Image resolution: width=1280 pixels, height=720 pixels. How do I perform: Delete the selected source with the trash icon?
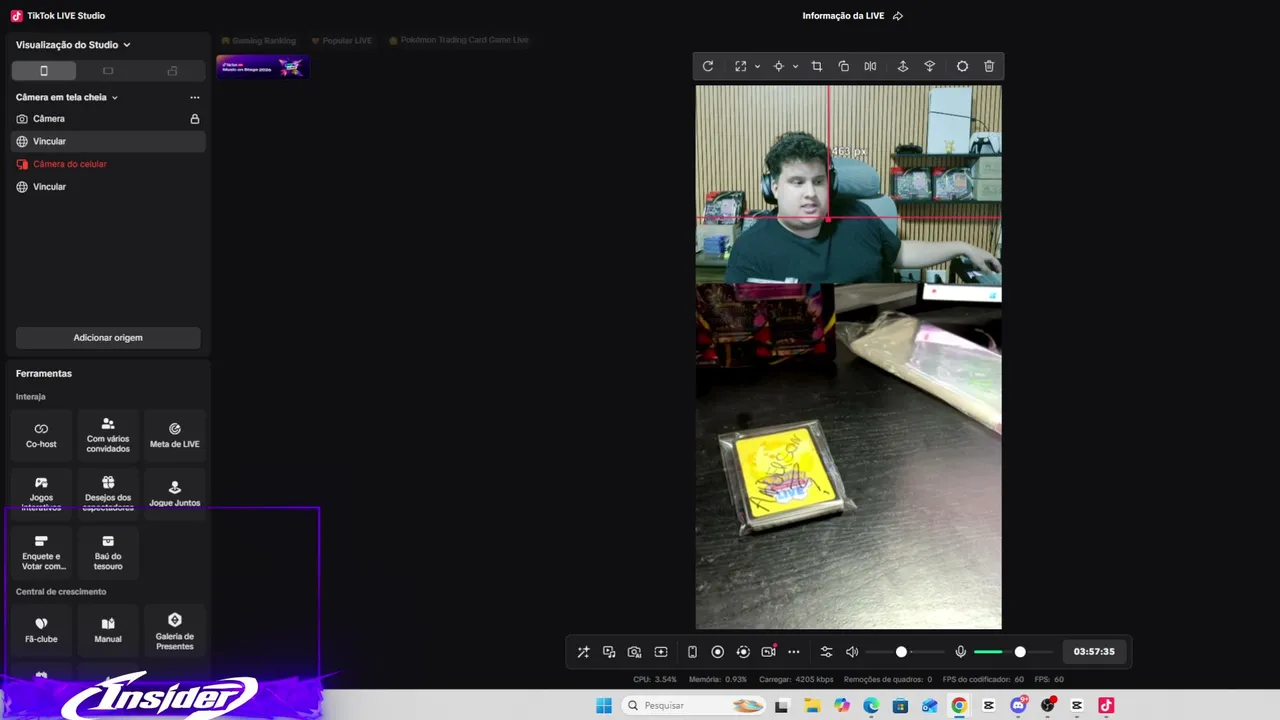pyautogui.click(x=989, y=66)
